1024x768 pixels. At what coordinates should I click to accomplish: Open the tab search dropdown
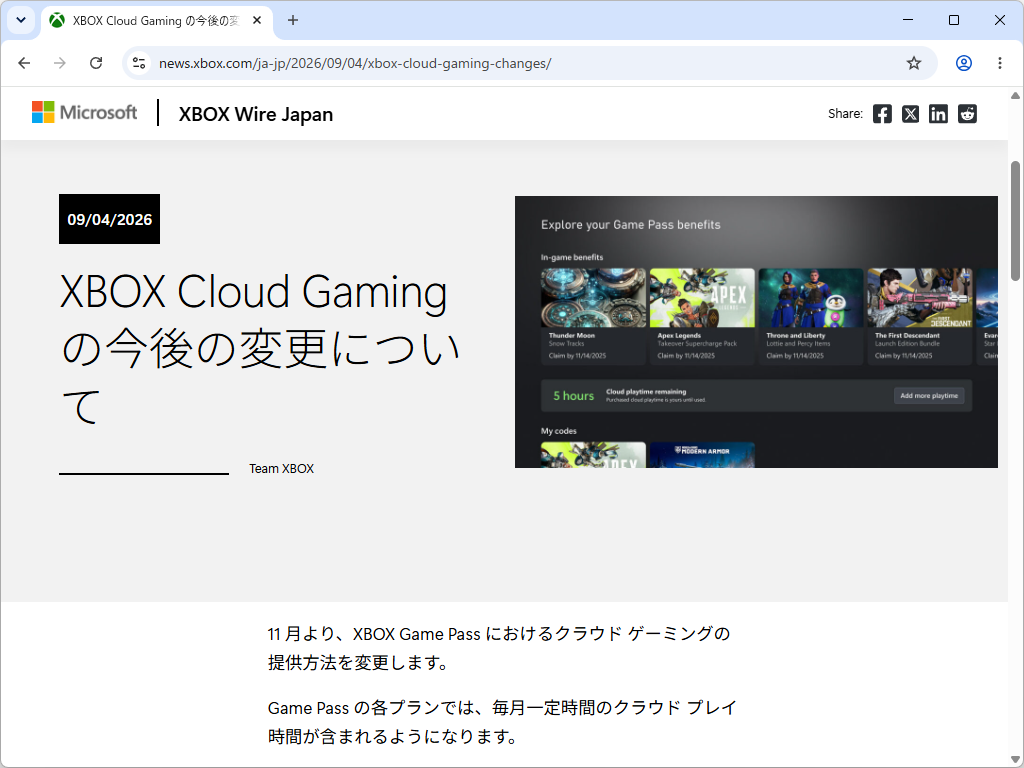click(21, 20)
